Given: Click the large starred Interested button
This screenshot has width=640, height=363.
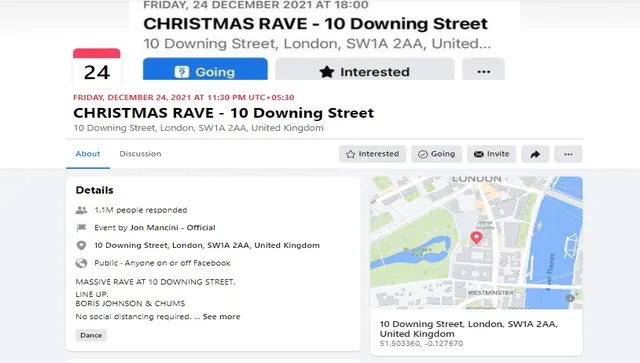Looking at the screenshot, I should click(x=364, y=69).
